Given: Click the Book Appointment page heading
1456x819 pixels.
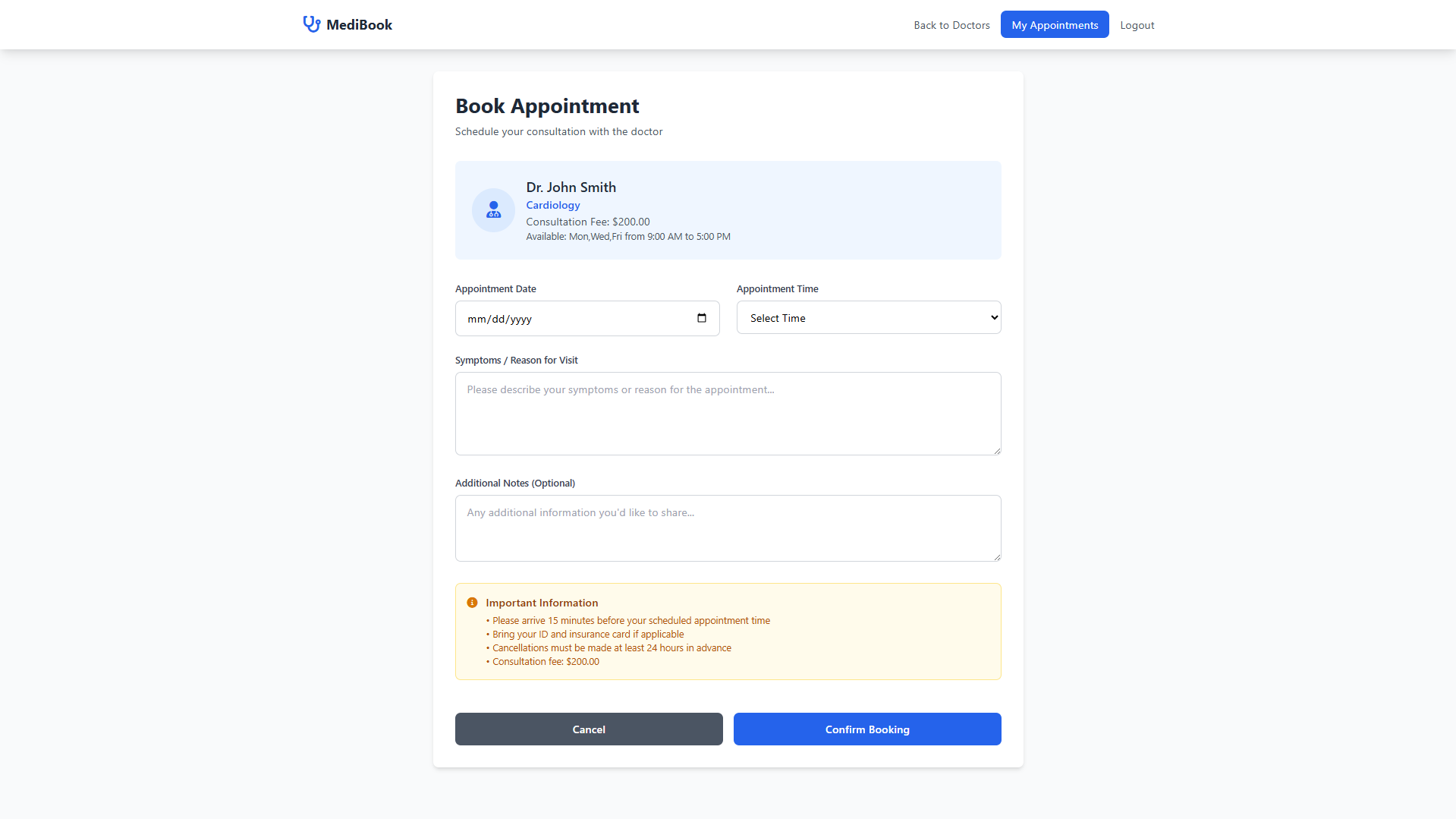Looking at the screenshot, I should [x=547, y=106].
